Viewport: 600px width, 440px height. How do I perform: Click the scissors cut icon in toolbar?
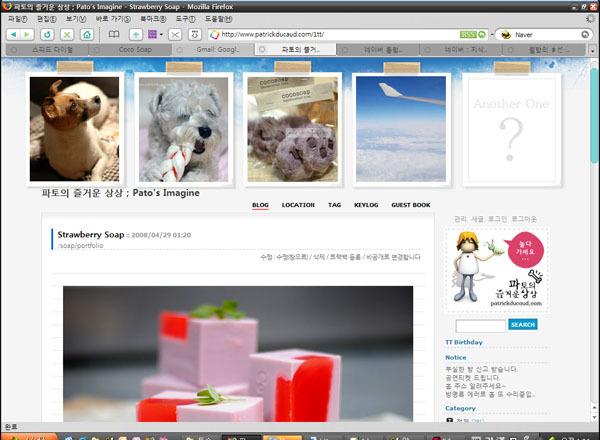175,34
